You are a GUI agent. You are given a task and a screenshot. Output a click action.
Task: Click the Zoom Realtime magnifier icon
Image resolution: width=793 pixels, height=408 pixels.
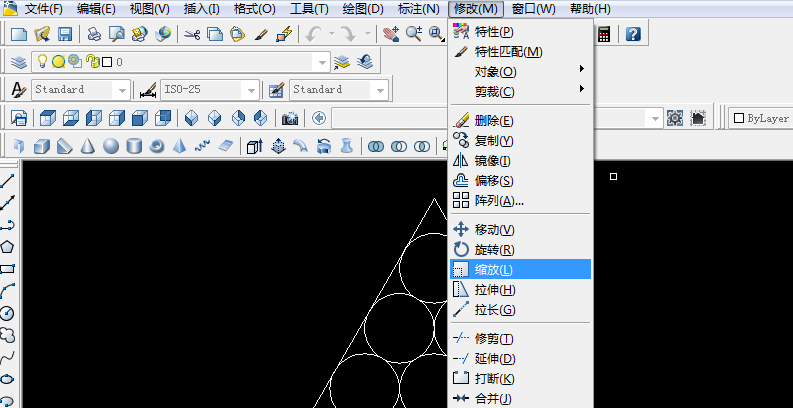click(414, 34)
